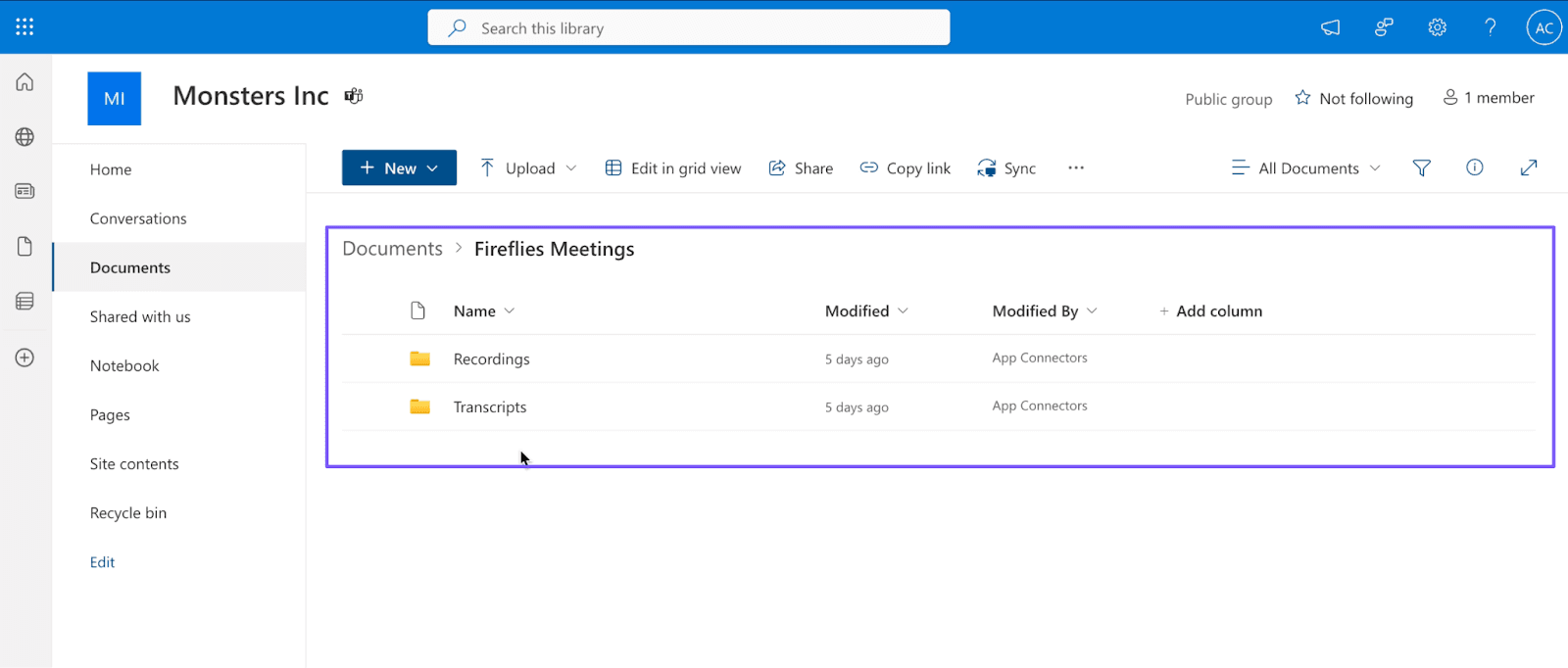Click App Connectors in the Recordings row
The height and width of the screenshot is (668, 1568).
tap(1040, 358)
